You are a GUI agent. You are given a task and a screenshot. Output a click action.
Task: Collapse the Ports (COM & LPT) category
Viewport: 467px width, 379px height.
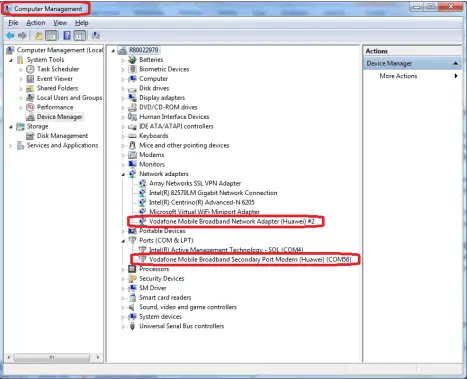[123, 241]
